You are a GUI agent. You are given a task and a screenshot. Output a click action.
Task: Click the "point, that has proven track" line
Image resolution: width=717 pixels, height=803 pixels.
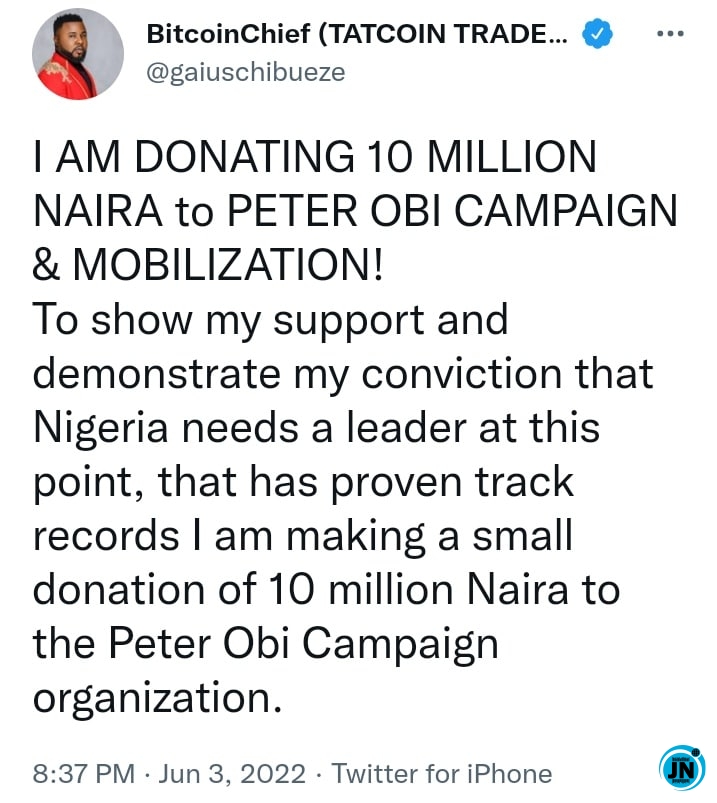pyautogui.click(x=304, y=482)
